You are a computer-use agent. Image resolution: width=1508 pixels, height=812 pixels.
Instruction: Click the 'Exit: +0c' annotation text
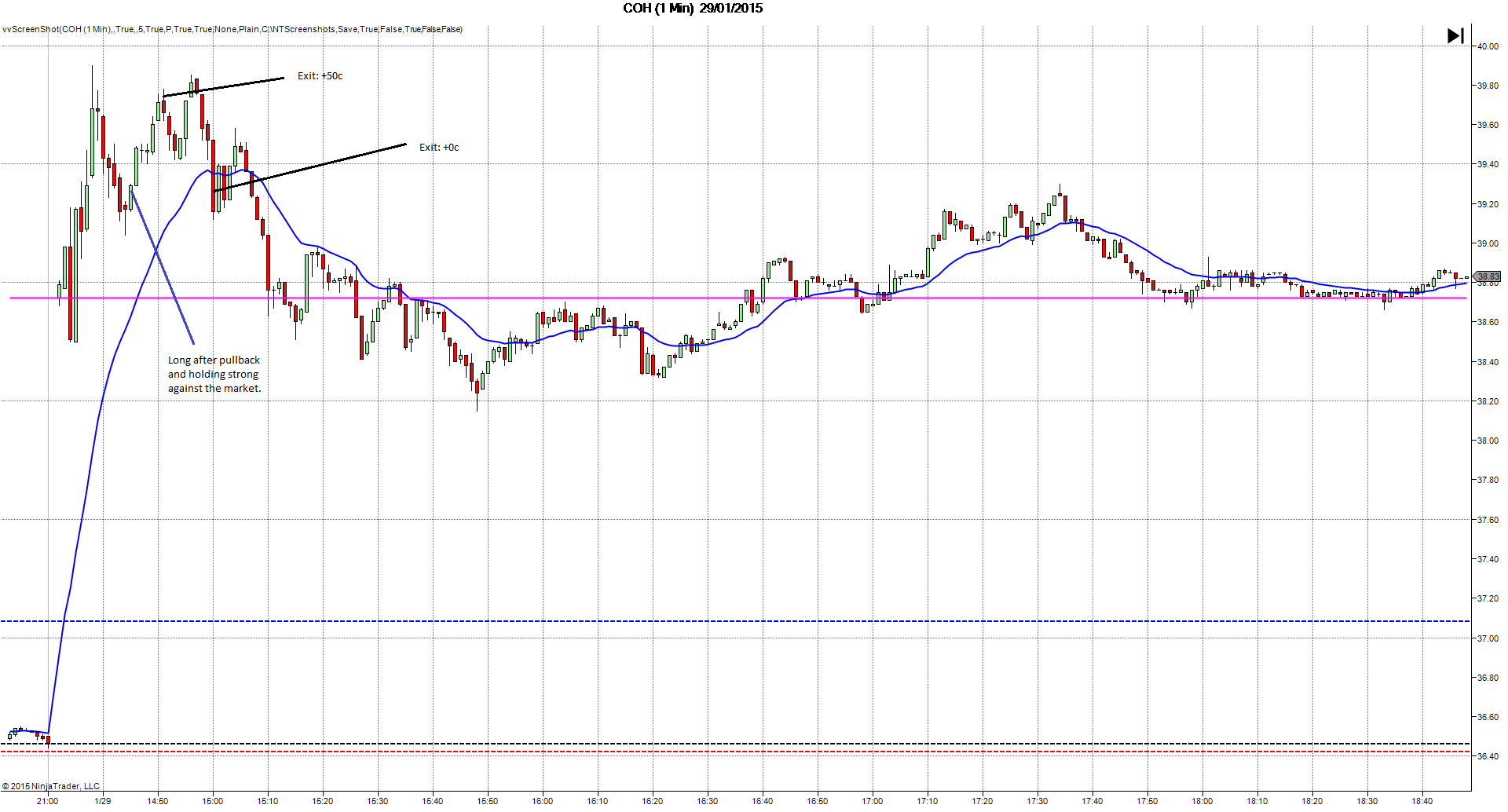point(439,148)
